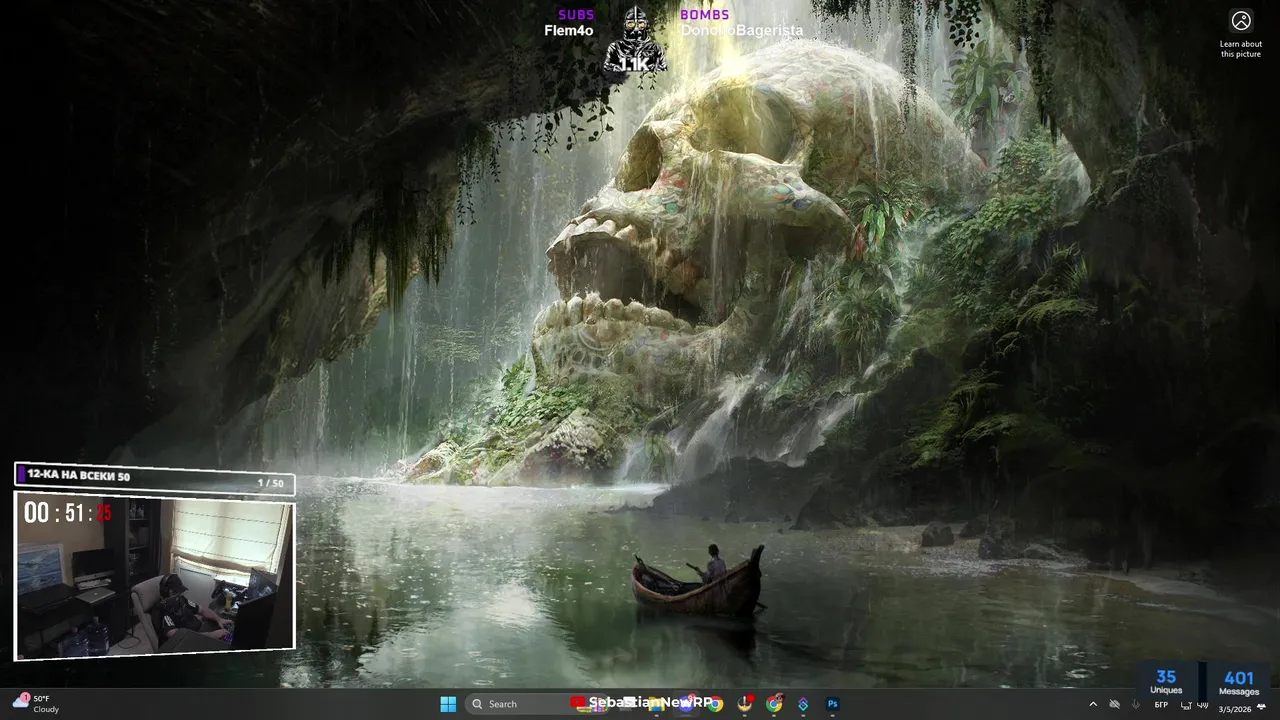Expand the hidden system tray icons
Screen dimensions: 1280x720
pyautogui.click(x=1093, y=705)
